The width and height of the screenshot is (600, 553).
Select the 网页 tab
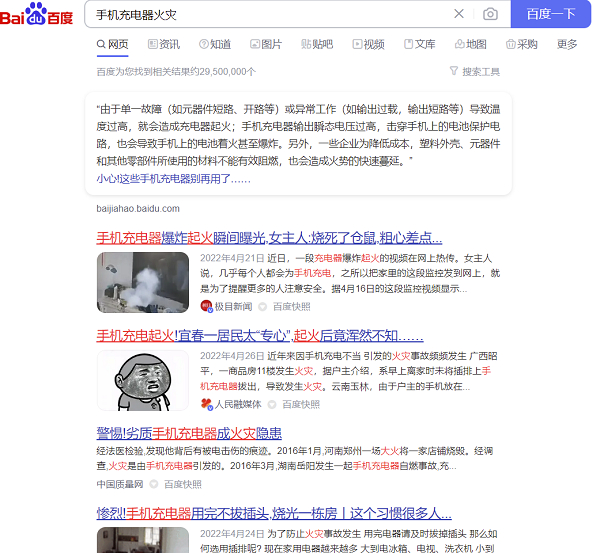(x=112, y=44)
